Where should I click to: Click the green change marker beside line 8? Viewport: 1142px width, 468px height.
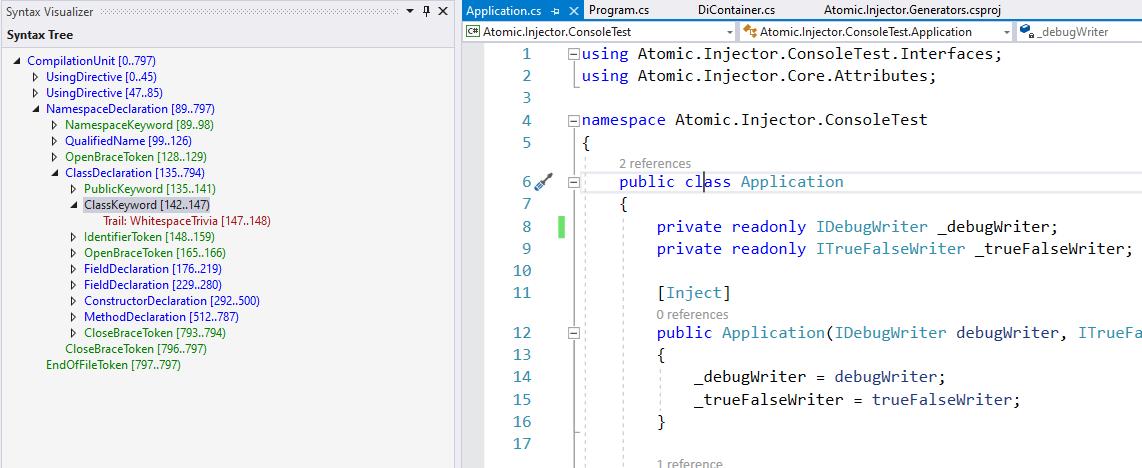(562, 226)
